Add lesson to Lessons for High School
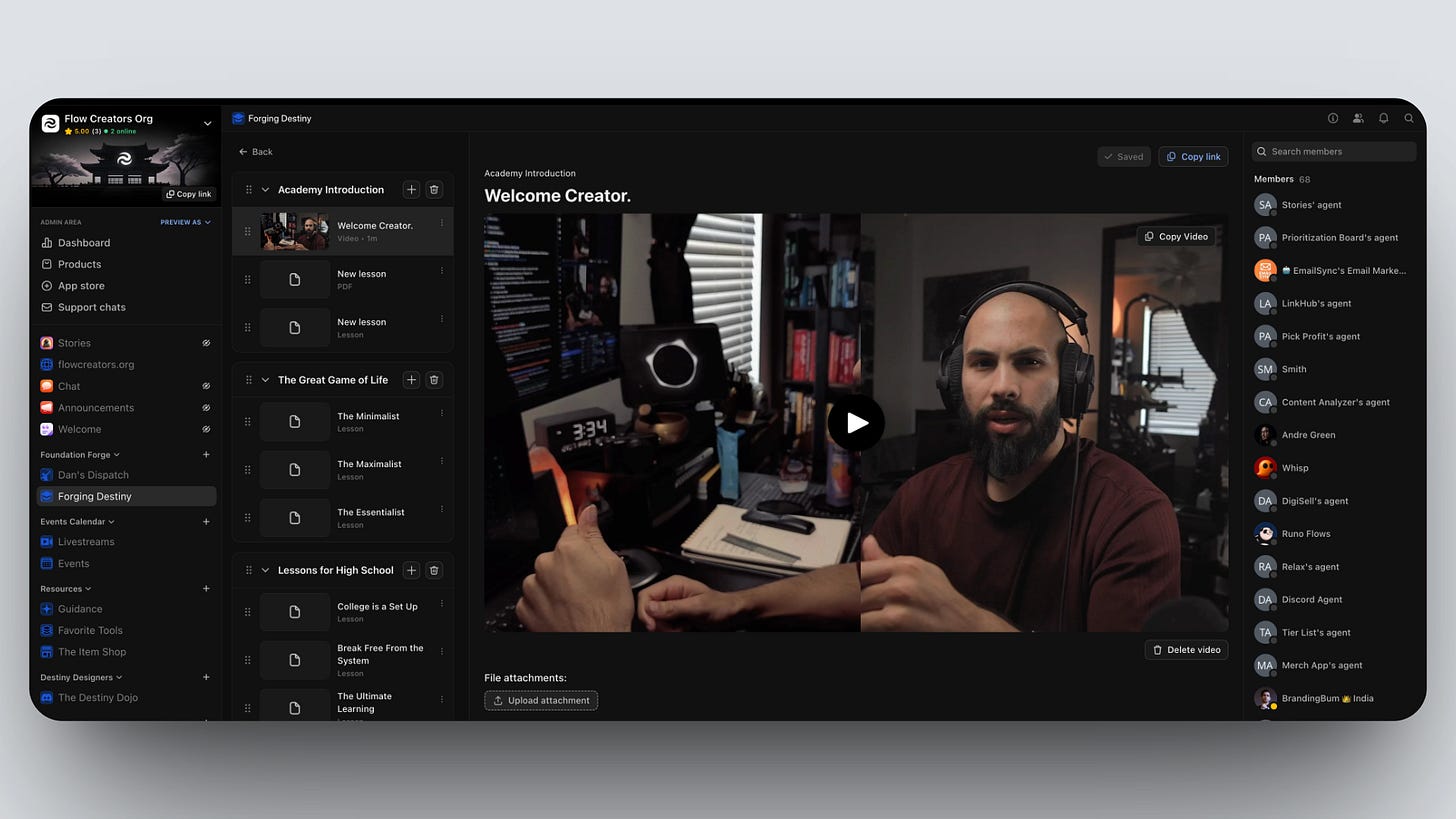 click(411, 570)
